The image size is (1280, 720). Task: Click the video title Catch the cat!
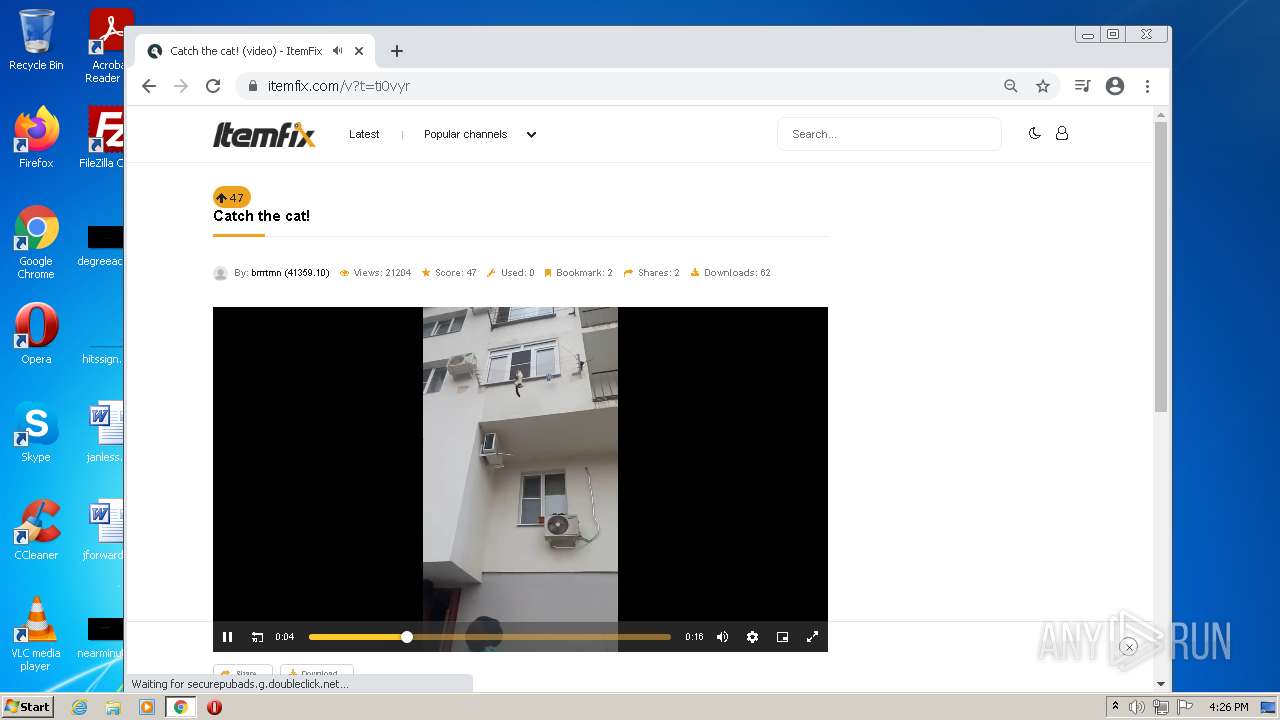[261, 216]
